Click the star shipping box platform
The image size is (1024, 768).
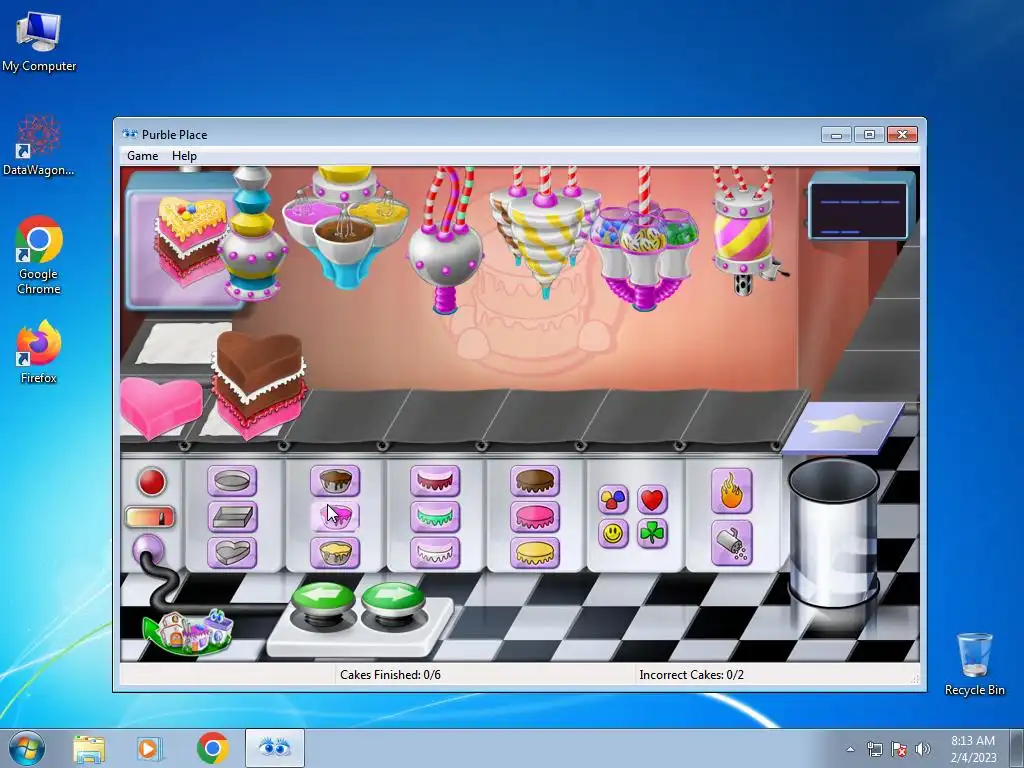click(843, 428)
